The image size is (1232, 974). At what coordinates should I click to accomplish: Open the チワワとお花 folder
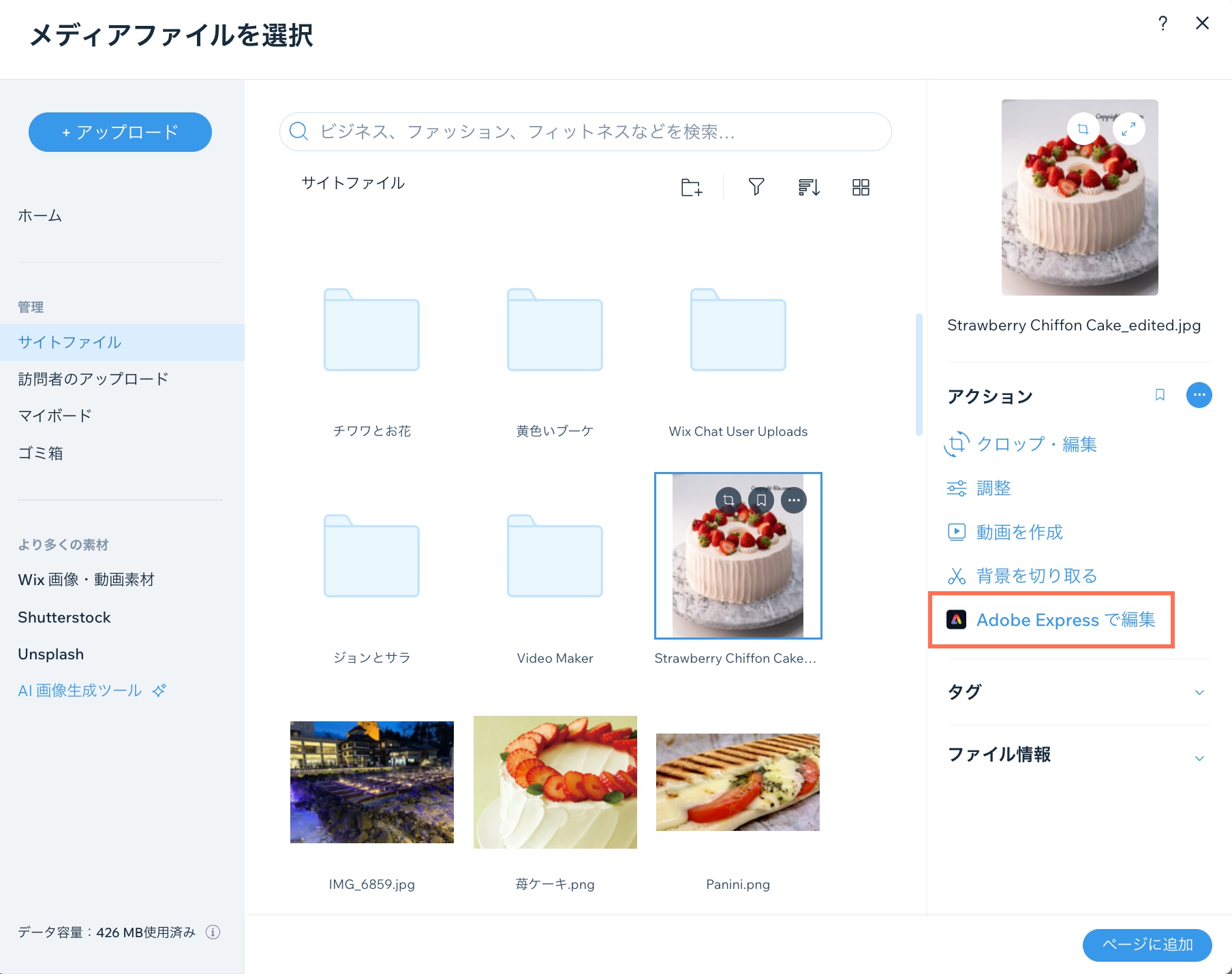coord(371,330)
